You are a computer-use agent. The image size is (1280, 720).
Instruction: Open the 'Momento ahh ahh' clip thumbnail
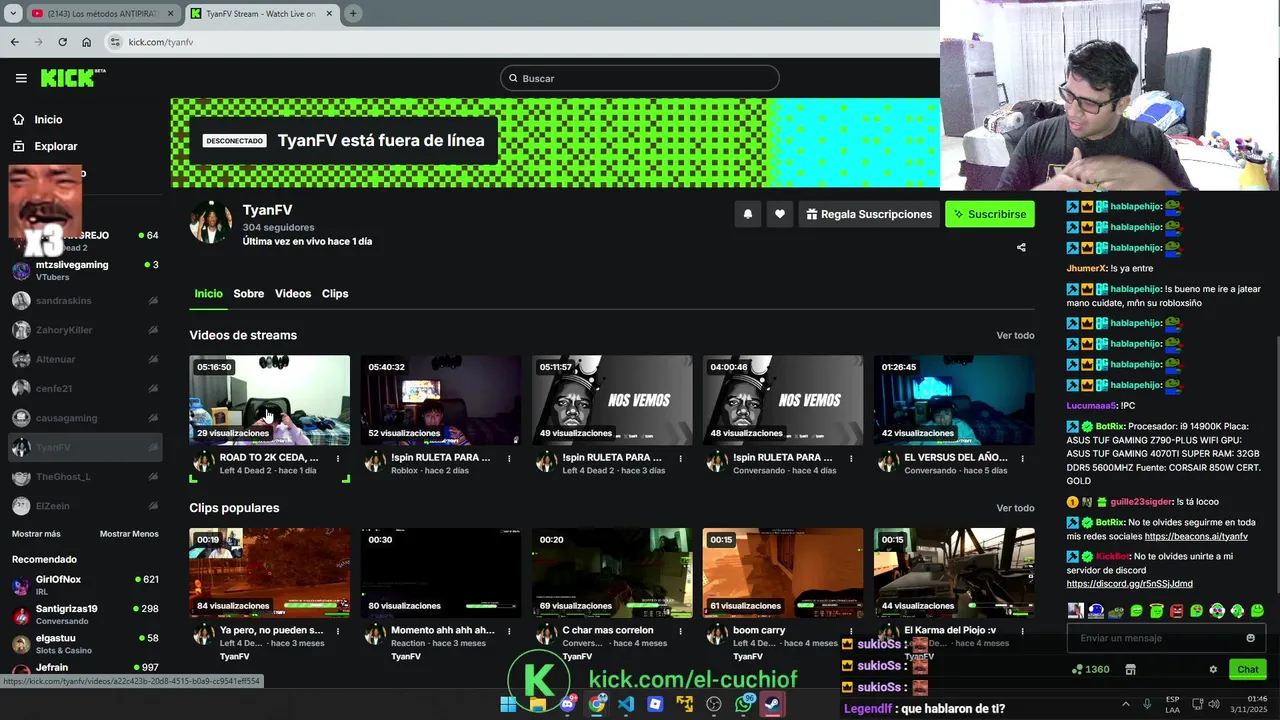pos(441,573)
